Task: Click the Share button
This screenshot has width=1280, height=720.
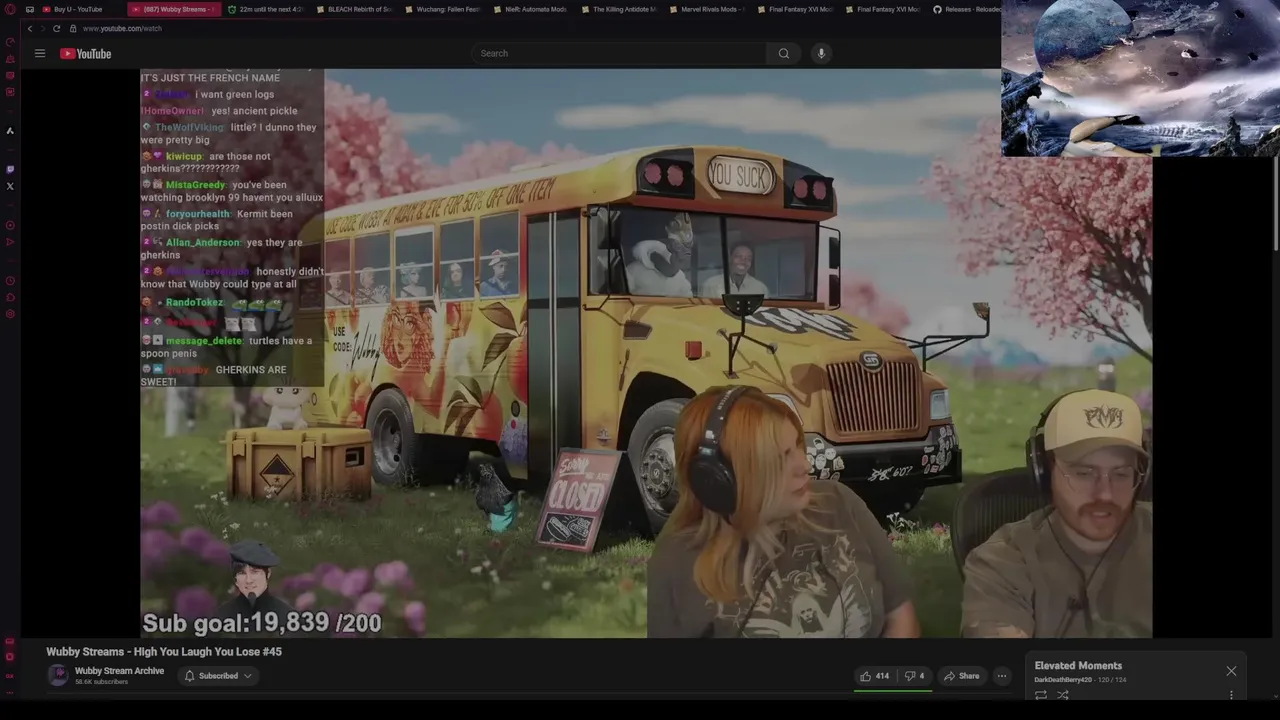Action: pyautogui.click(x=962, y=676)
